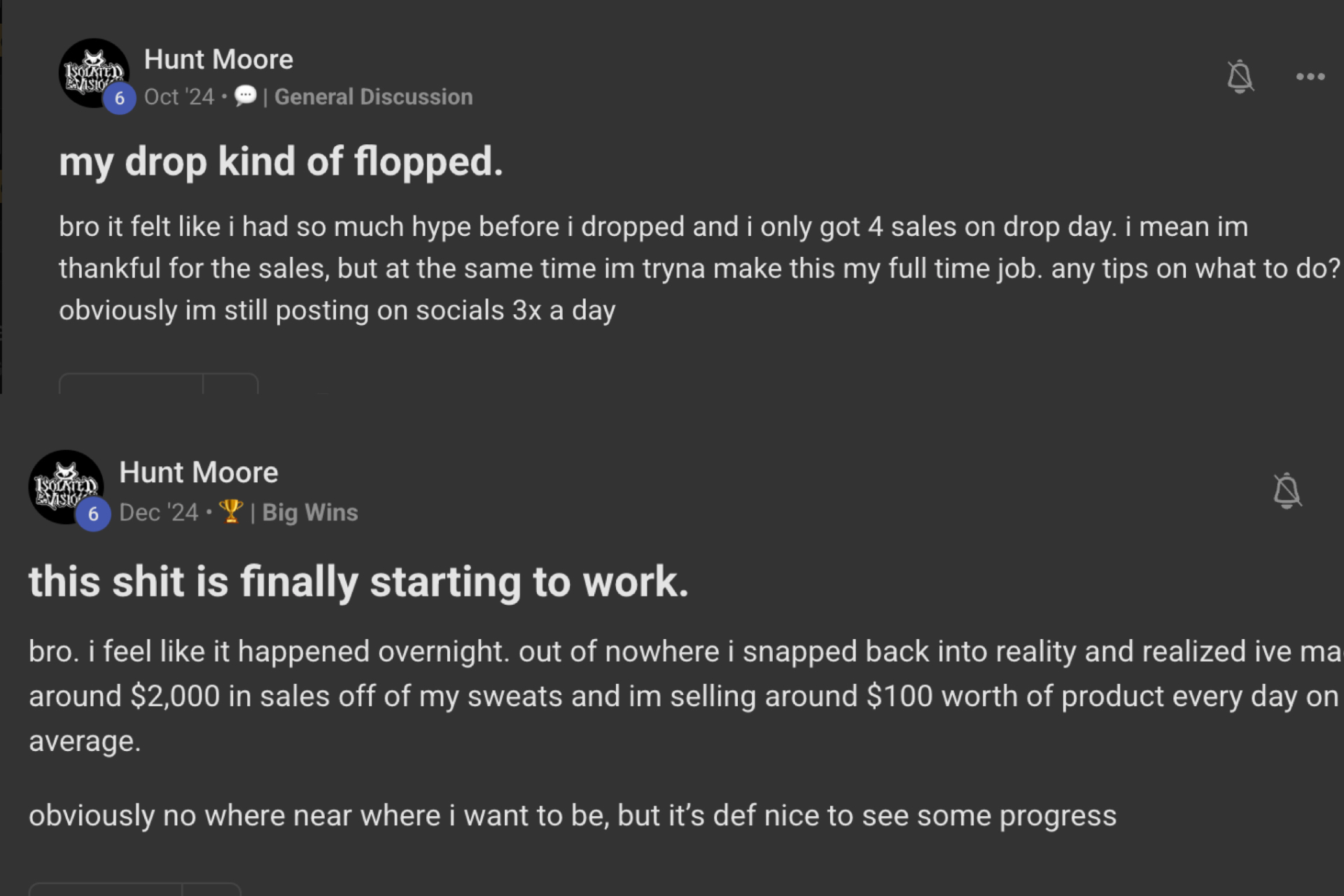Open the Big Wins category

click(309, 512)
